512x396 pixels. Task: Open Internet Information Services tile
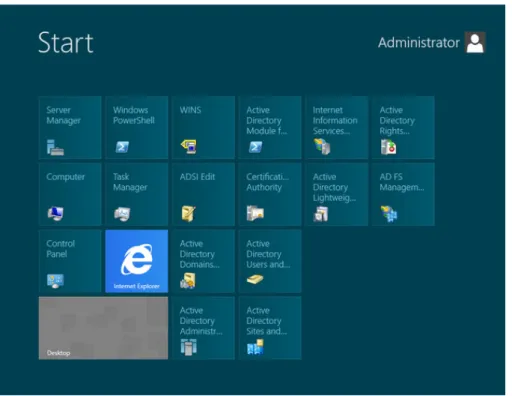[337, 127]
